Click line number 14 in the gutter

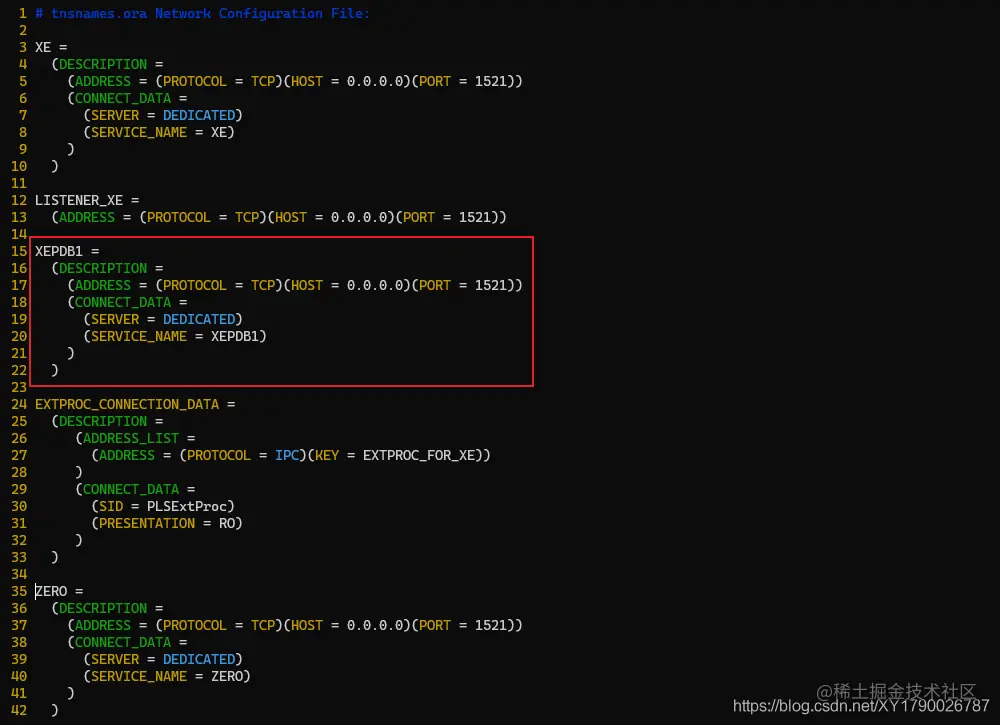point(19,235)
